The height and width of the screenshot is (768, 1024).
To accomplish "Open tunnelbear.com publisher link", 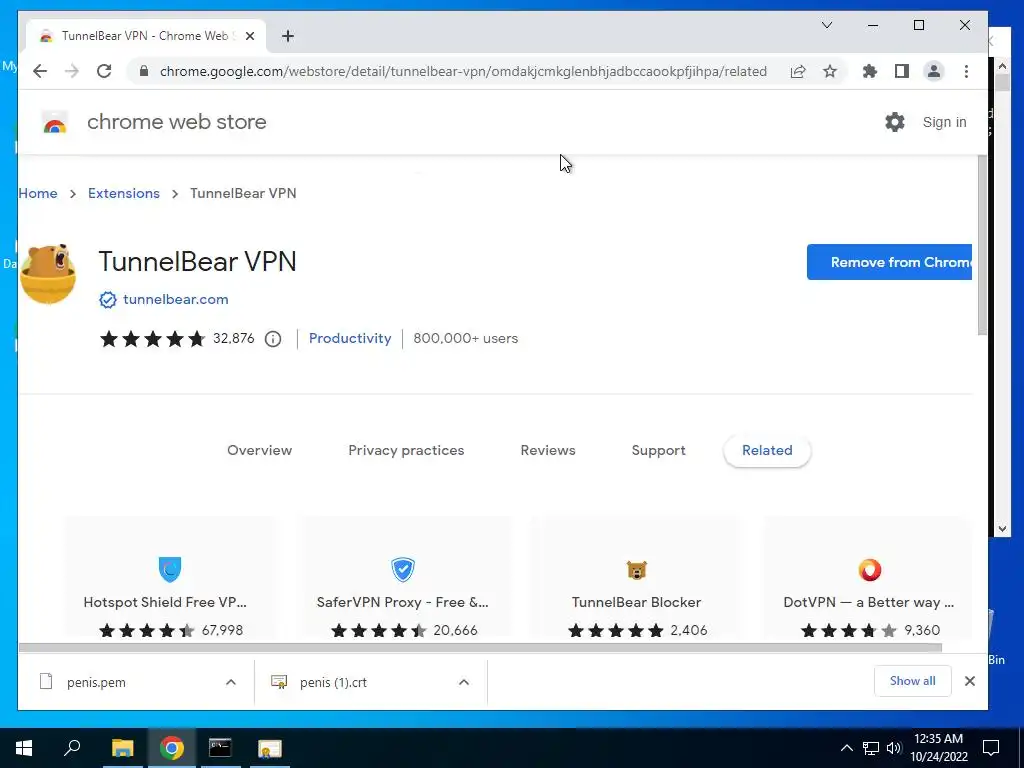I will click(176, 299).
